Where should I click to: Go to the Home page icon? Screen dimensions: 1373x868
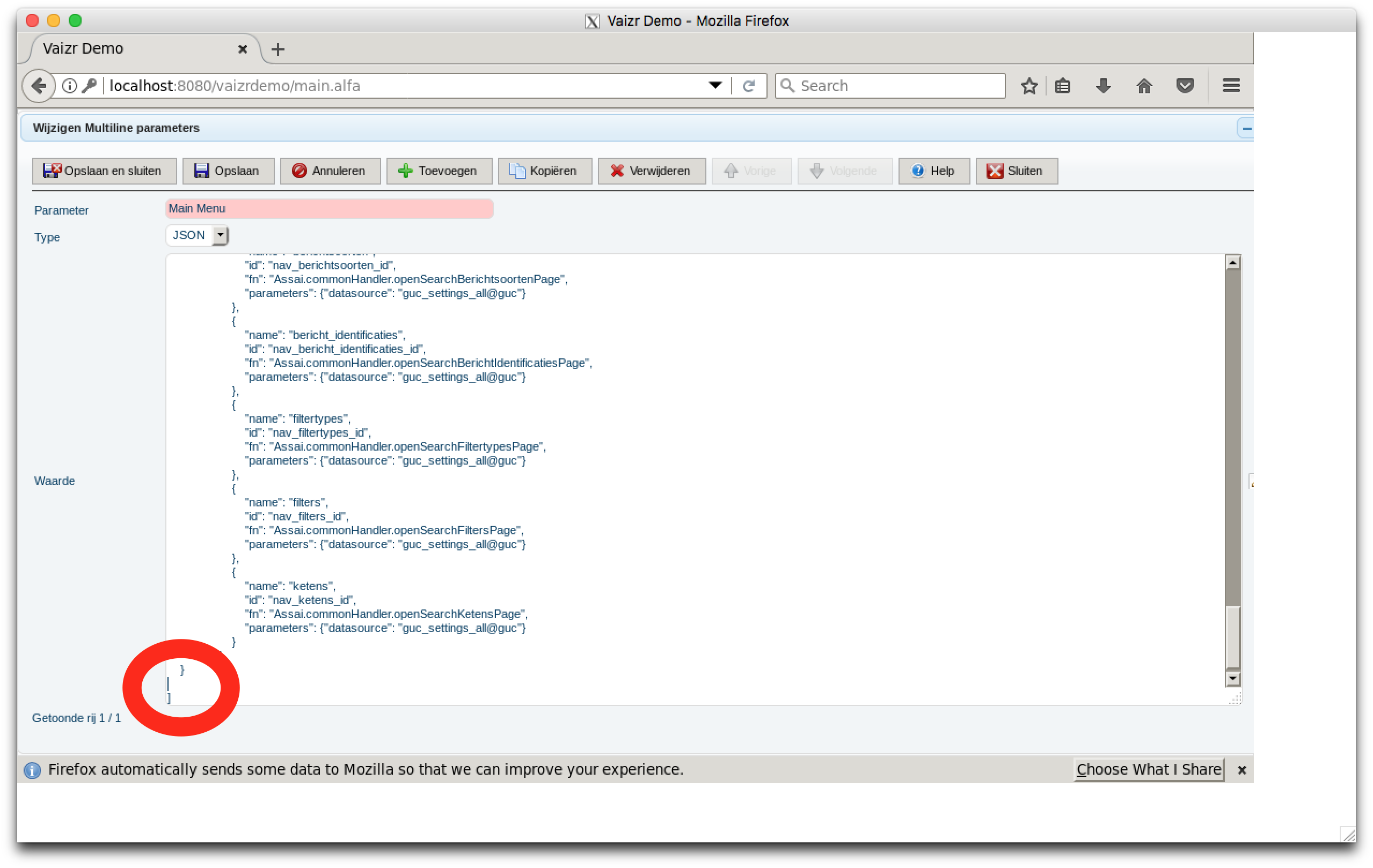tap(1144, 86)
